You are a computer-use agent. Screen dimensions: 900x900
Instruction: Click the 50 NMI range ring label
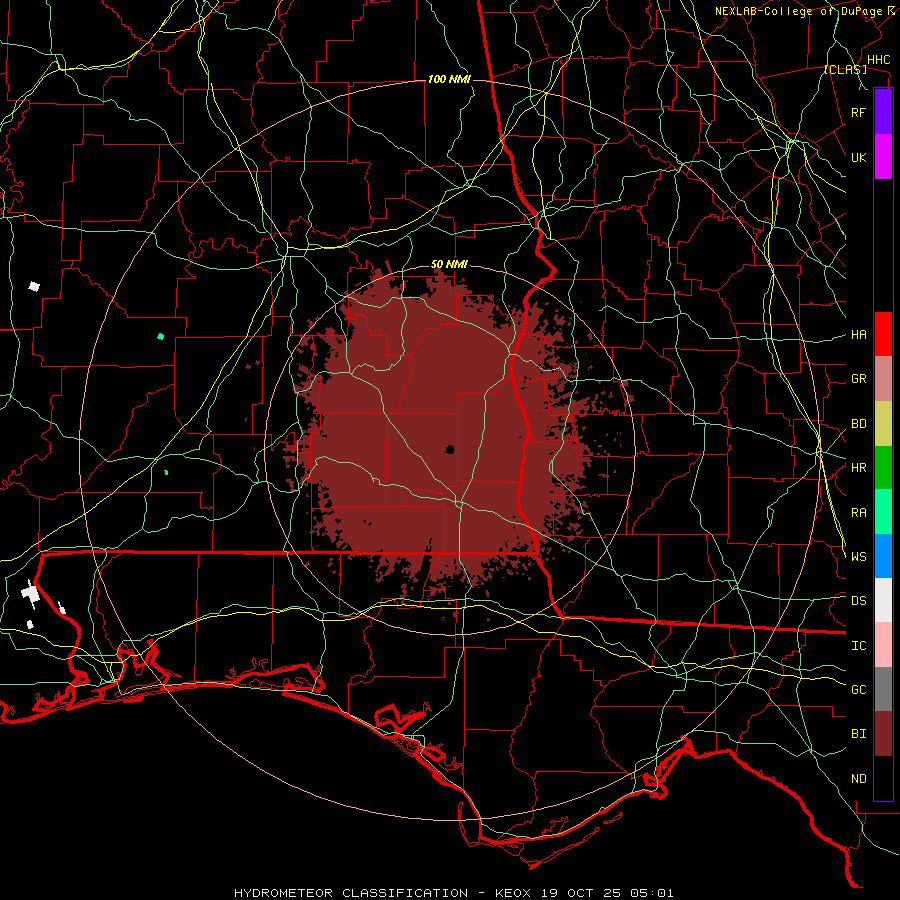coord(449,264)
